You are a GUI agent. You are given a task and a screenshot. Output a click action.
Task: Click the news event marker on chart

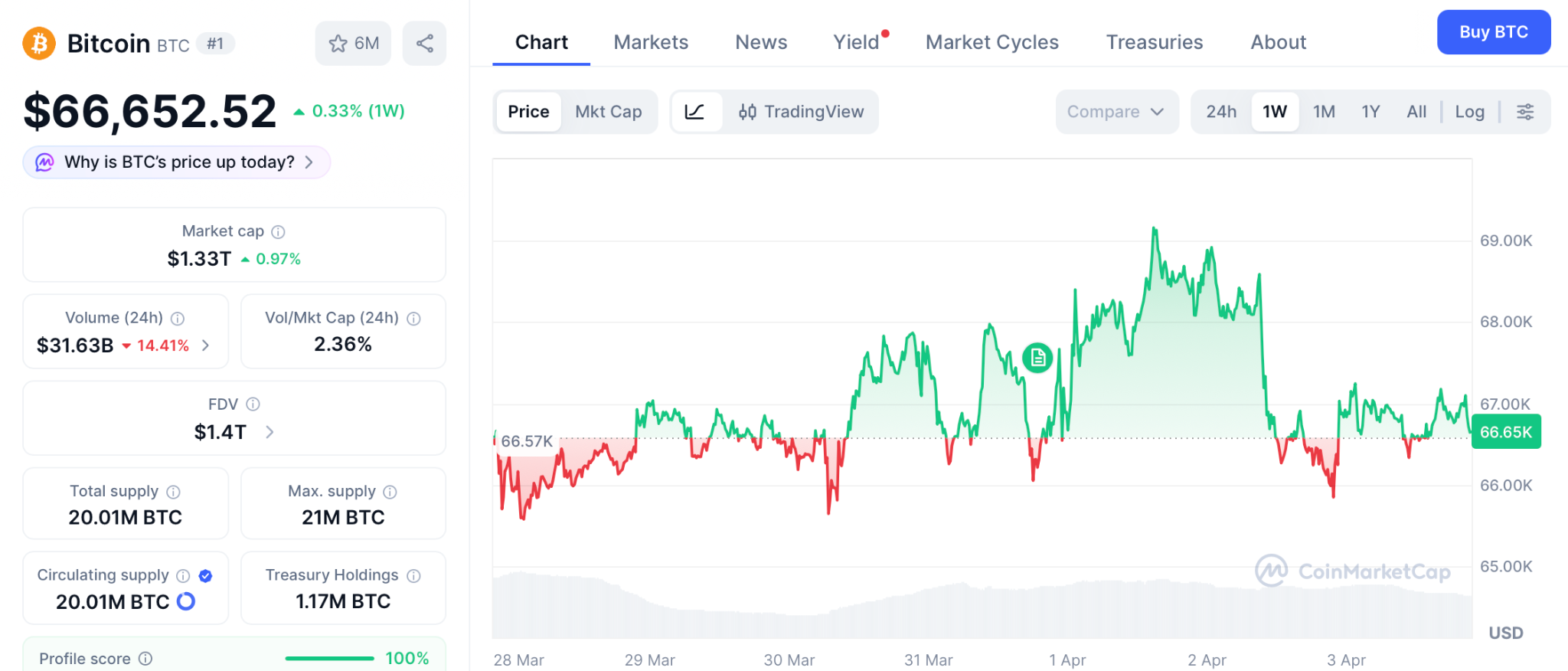point(1037,358)
